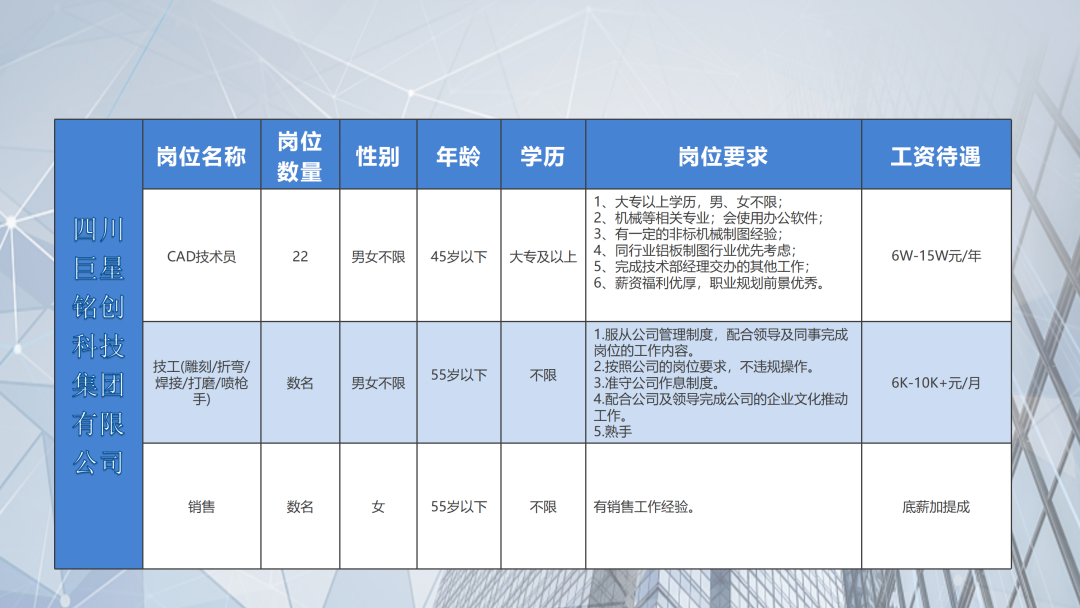
Task: Click the 大专及以上 education cell
Action: tap(543, 256)
